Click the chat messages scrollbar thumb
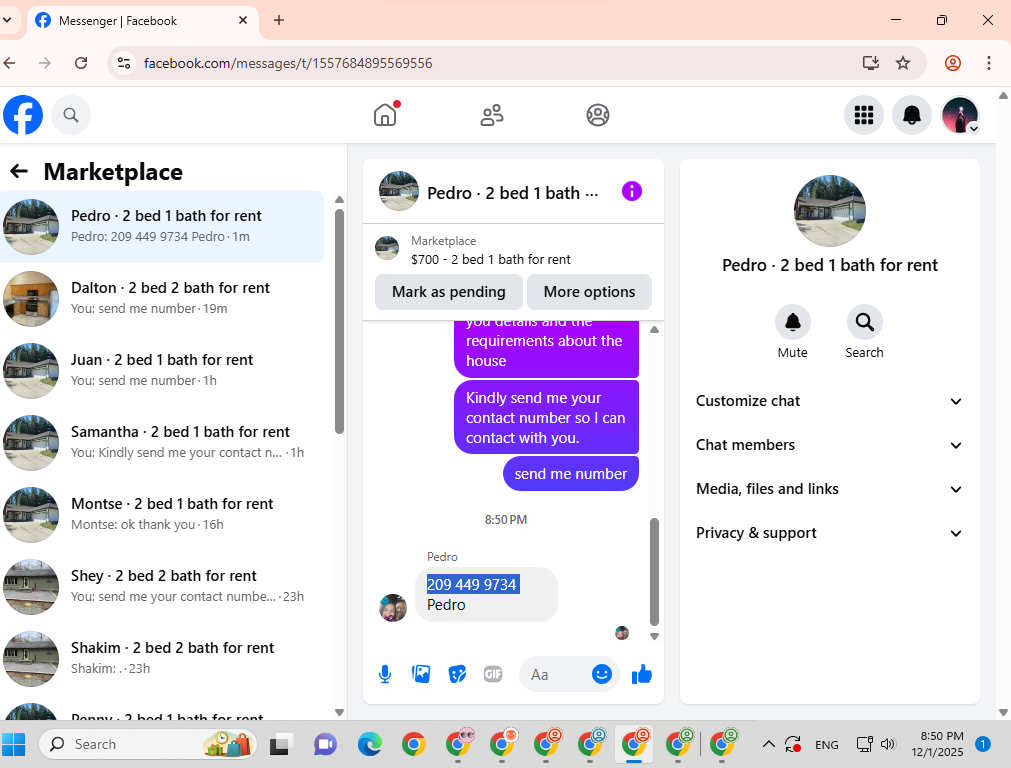This screenshot has width=1011, height=768. point(654,571)
